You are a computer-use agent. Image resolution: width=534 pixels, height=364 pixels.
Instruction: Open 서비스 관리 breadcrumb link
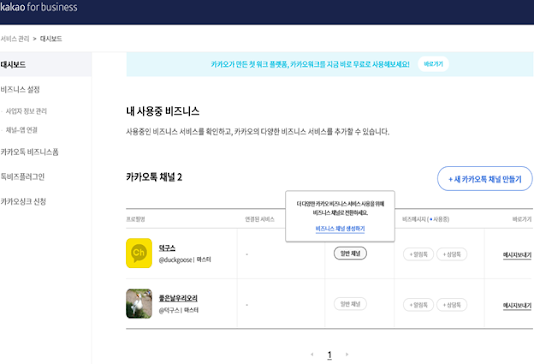tap(15, 39)
